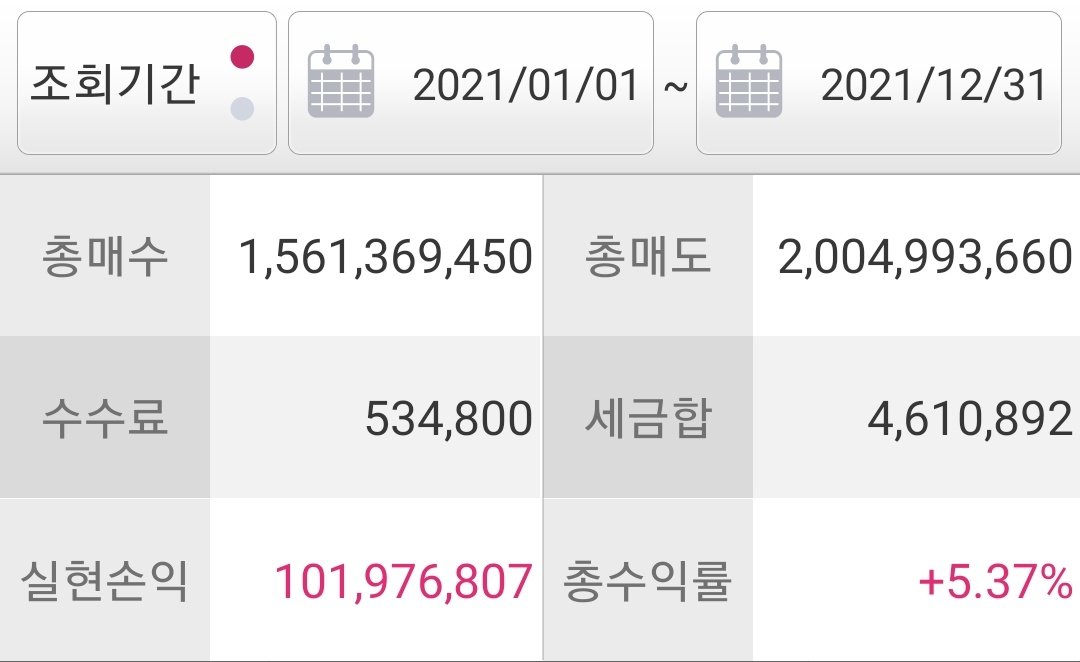
Task: Click the 2021/01/01 date text
Action: (526, 85)
